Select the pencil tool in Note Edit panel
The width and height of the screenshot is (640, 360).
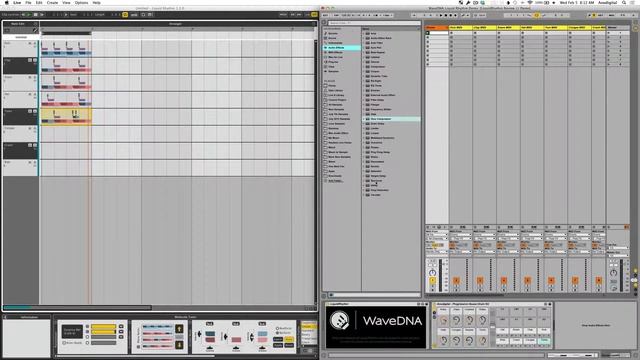pyautogui.click(x=35, y=30)
